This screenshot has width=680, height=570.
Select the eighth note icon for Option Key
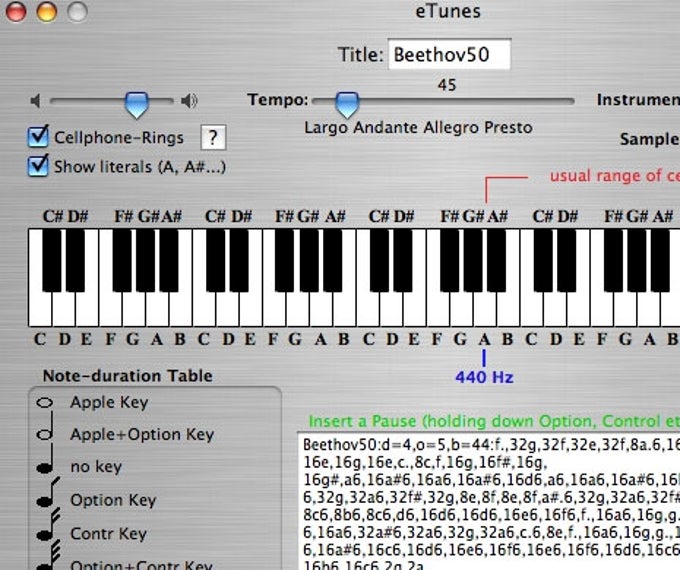[x=48, y=493]
